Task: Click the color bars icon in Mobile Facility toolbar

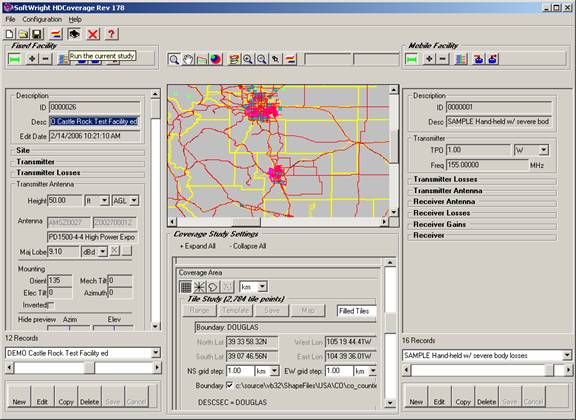Action: [461, 59]
